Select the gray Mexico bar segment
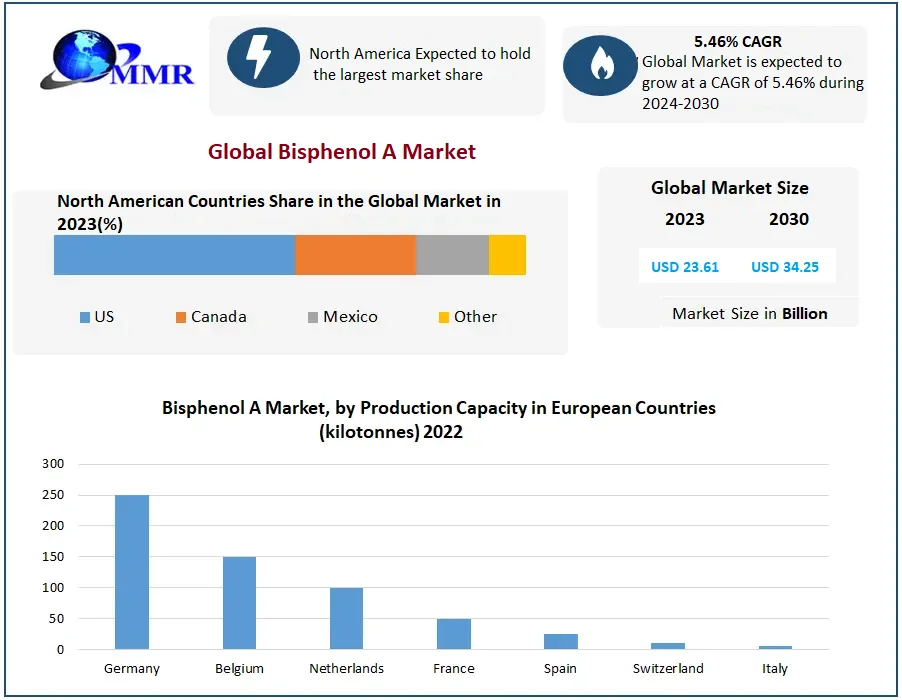Viewport: 902px width, 700px height. point(452,255)
